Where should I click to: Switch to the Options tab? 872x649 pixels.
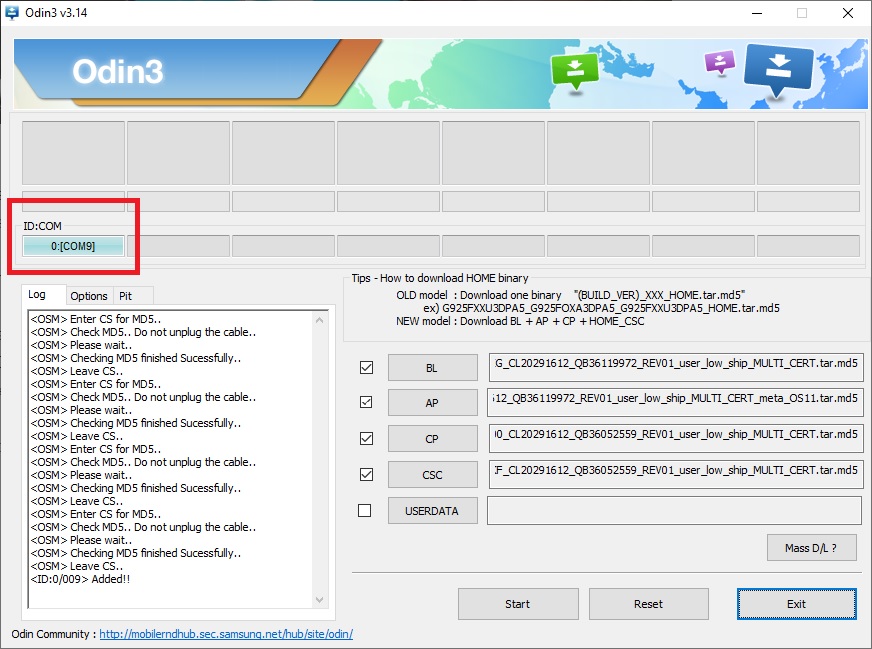tap(89, 296)
